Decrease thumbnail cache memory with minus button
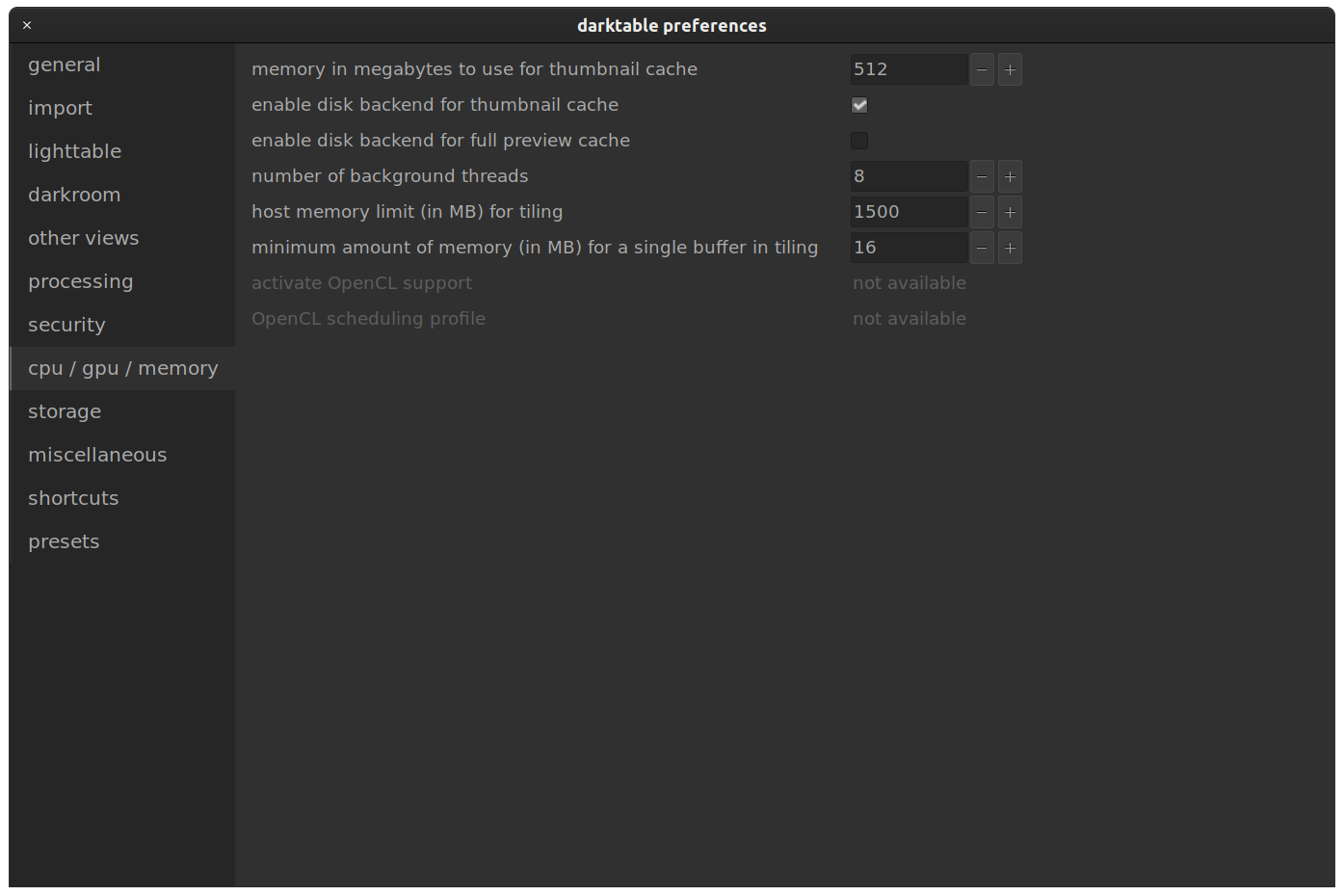The image size is (1344, 896). pos(982,69)
